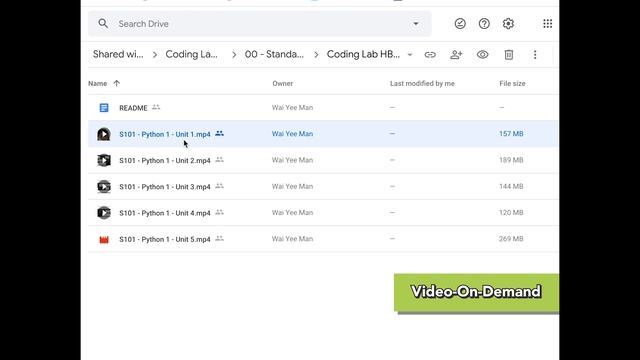Open the Help question mark icon
The width and height of the screenshot is (640, 360).
click(x=484, y=24)
